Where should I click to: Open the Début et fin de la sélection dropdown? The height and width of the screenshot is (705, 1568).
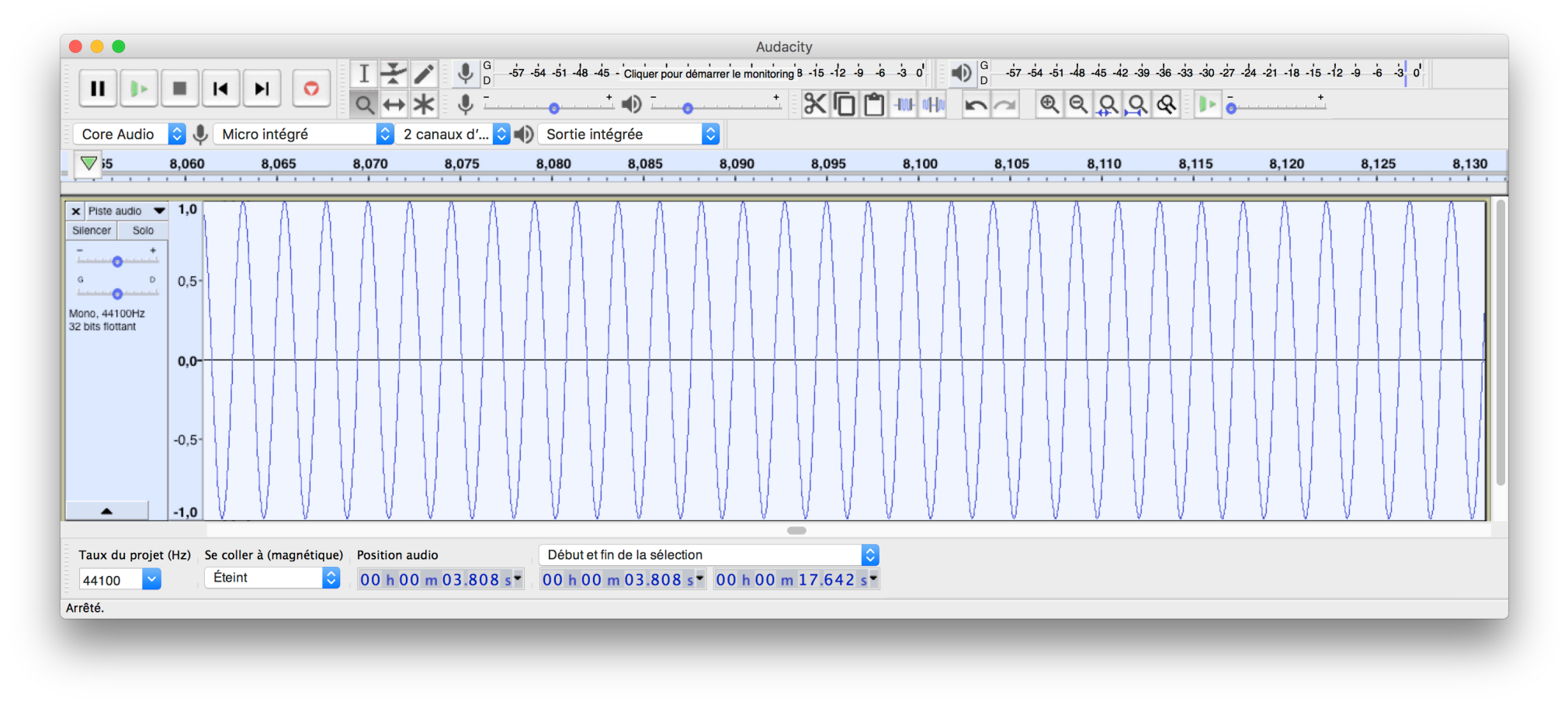click(708, 555)
